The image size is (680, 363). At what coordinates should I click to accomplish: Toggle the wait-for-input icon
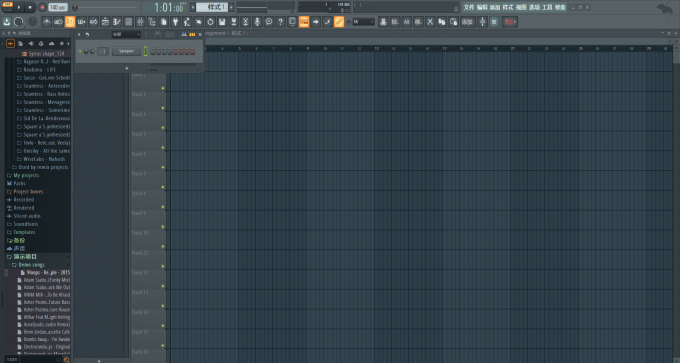[58, 22]
